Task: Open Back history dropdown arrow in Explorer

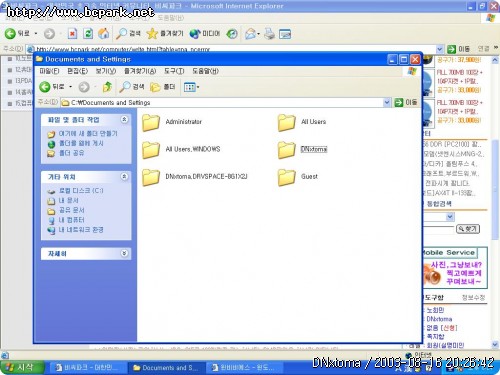Action: coord(70,87)
